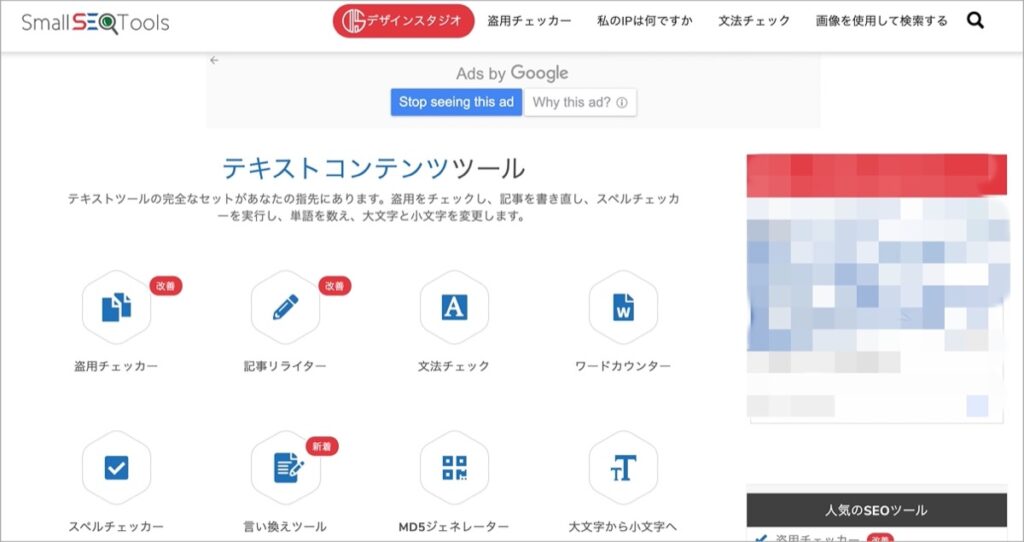Open the spell checker (スペルチェッカー) checkmark icon
The image size is (1024, 542).
point(116,468)
